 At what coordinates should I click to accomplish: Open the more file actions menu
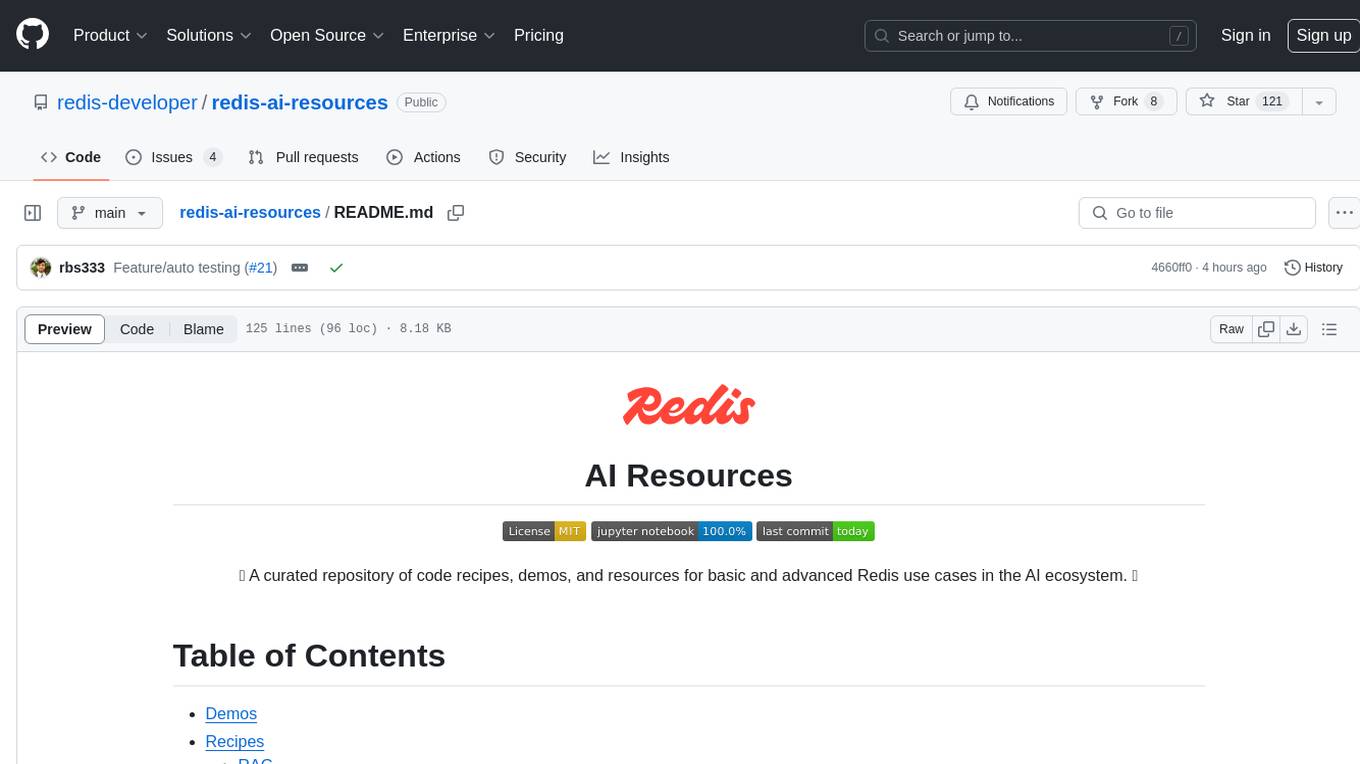(1344, 213)
